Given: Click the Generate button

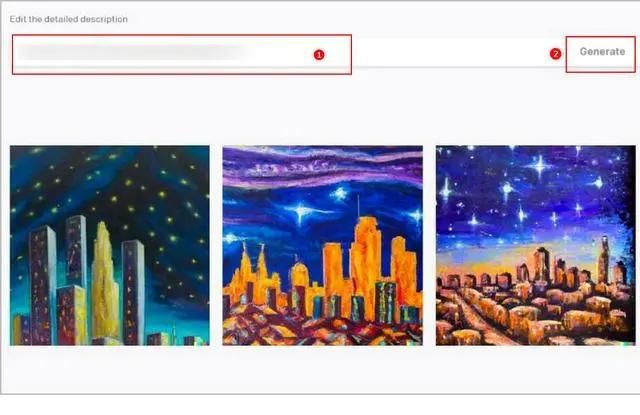Looking at the screenshot, I should (602, 52).
